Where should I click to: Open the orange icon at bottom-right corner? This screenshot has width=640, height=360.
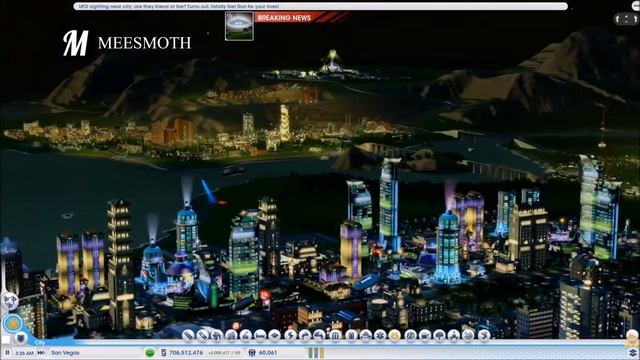(632, 337)
